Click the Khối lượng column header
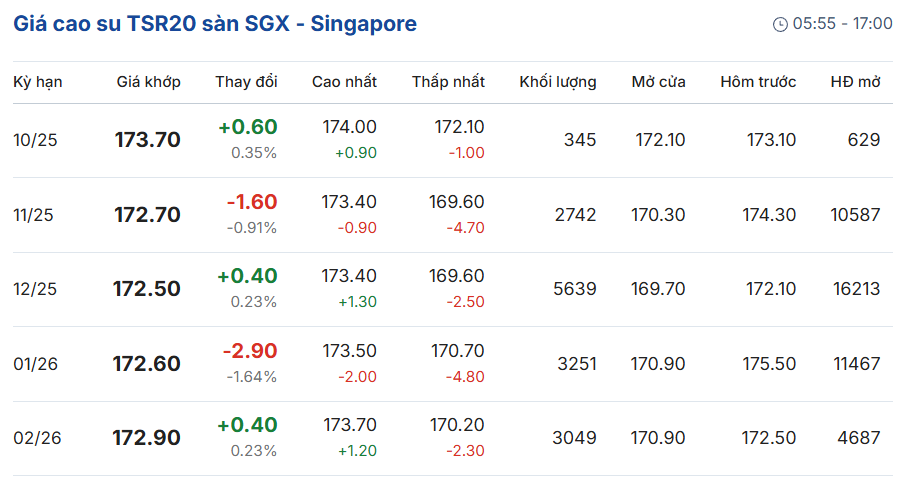The height and width of the screenshot is (481, 902). click(557, 82)
